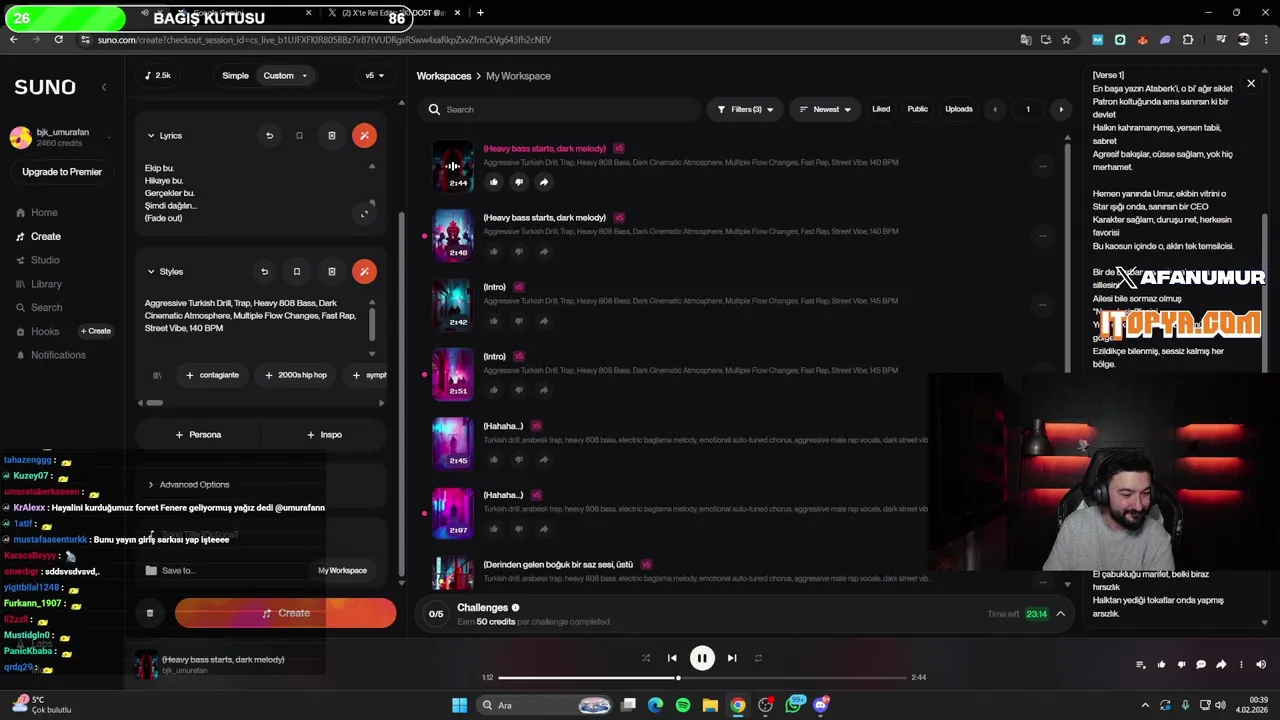
Task: Click Upgrade to Premier button
Action: [x=62, y=172]
